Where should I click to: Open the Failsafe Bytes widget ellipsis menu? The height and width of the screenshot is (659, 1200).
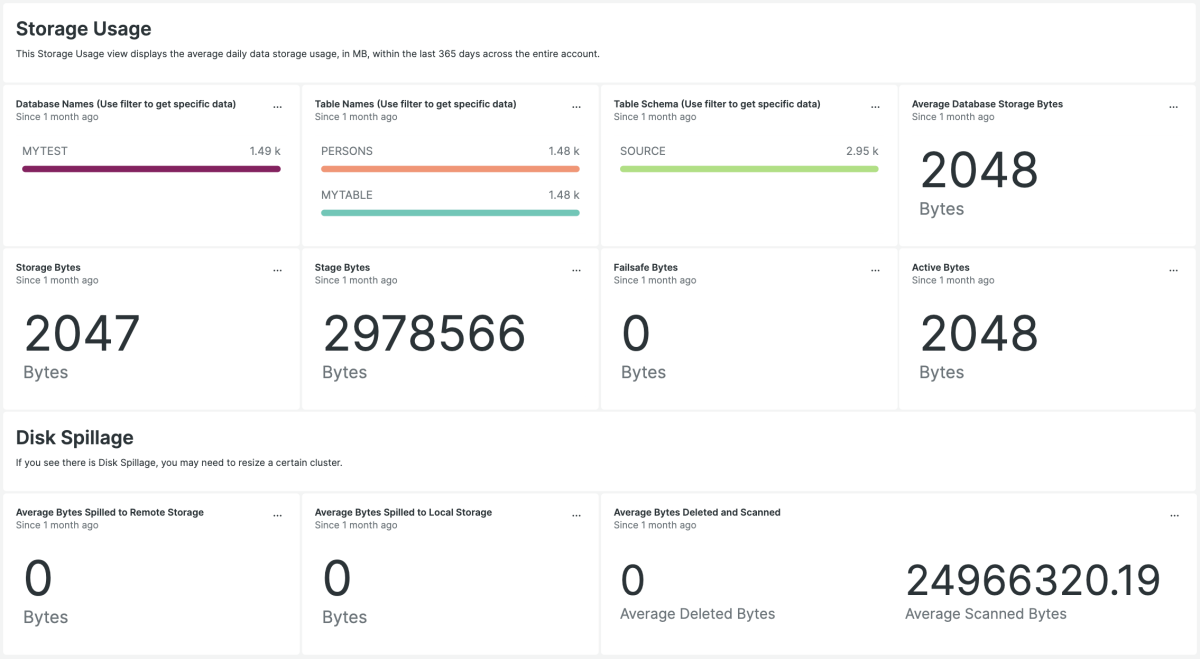[x=876, y=270]
